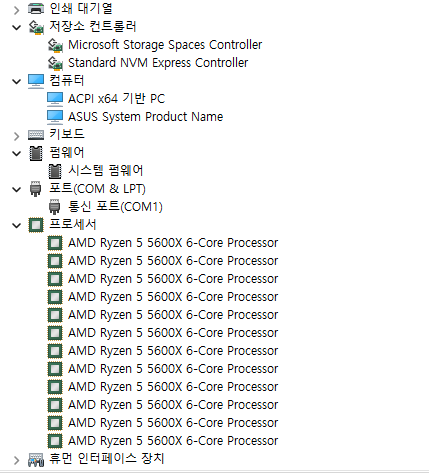Click the printer icon next to 인쇄 대기열
This screenshot has width=429, height=473.
coord(36,8)
